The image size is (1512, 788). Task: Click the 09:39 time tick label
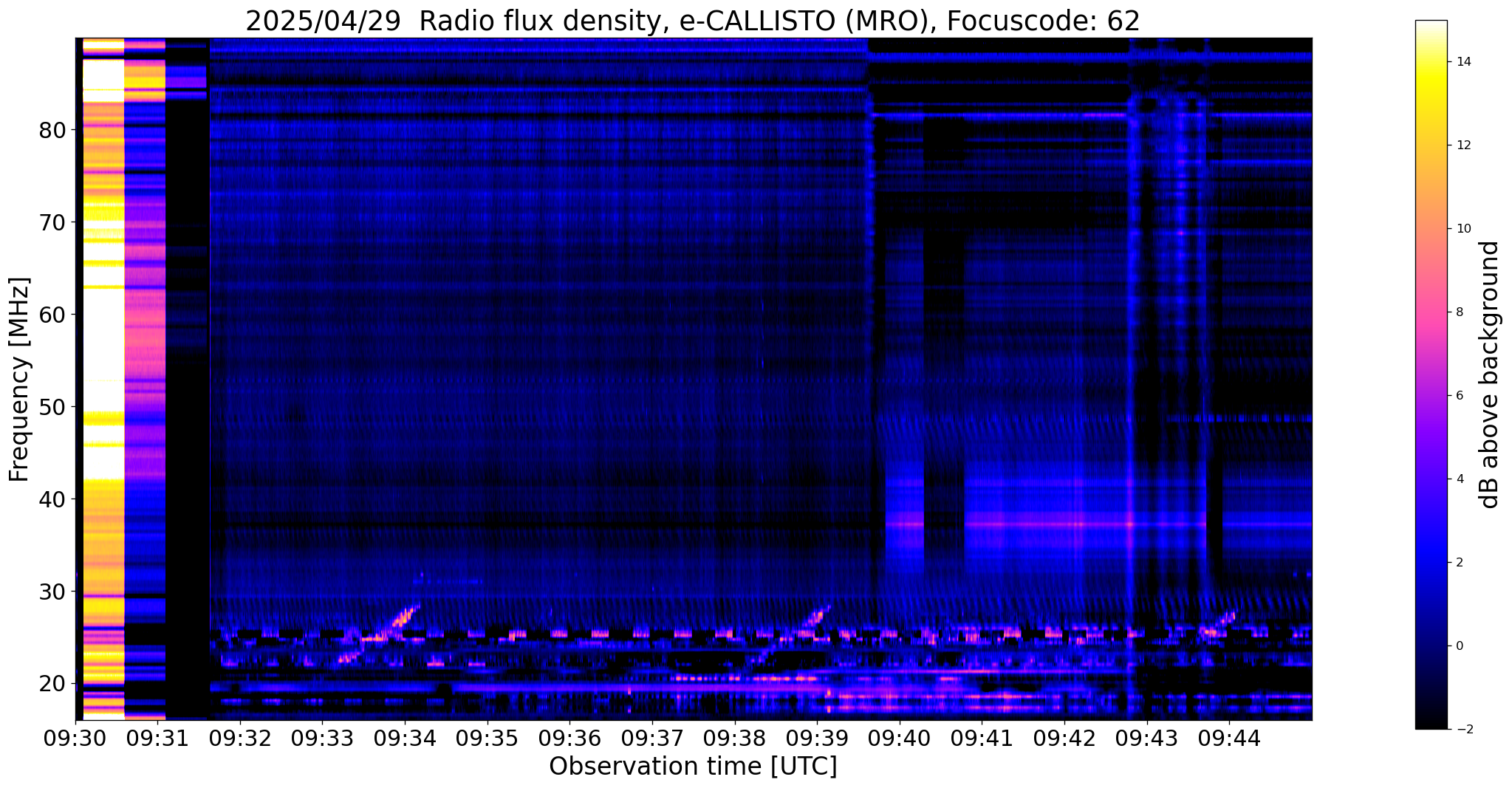[817, 739]
